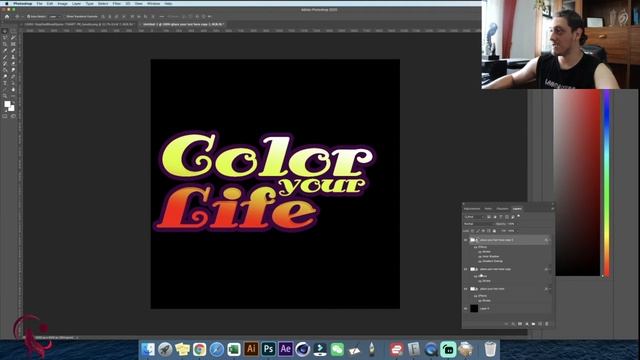Filter layers by type layers icon
640x360 pixels.
(501, 217)
